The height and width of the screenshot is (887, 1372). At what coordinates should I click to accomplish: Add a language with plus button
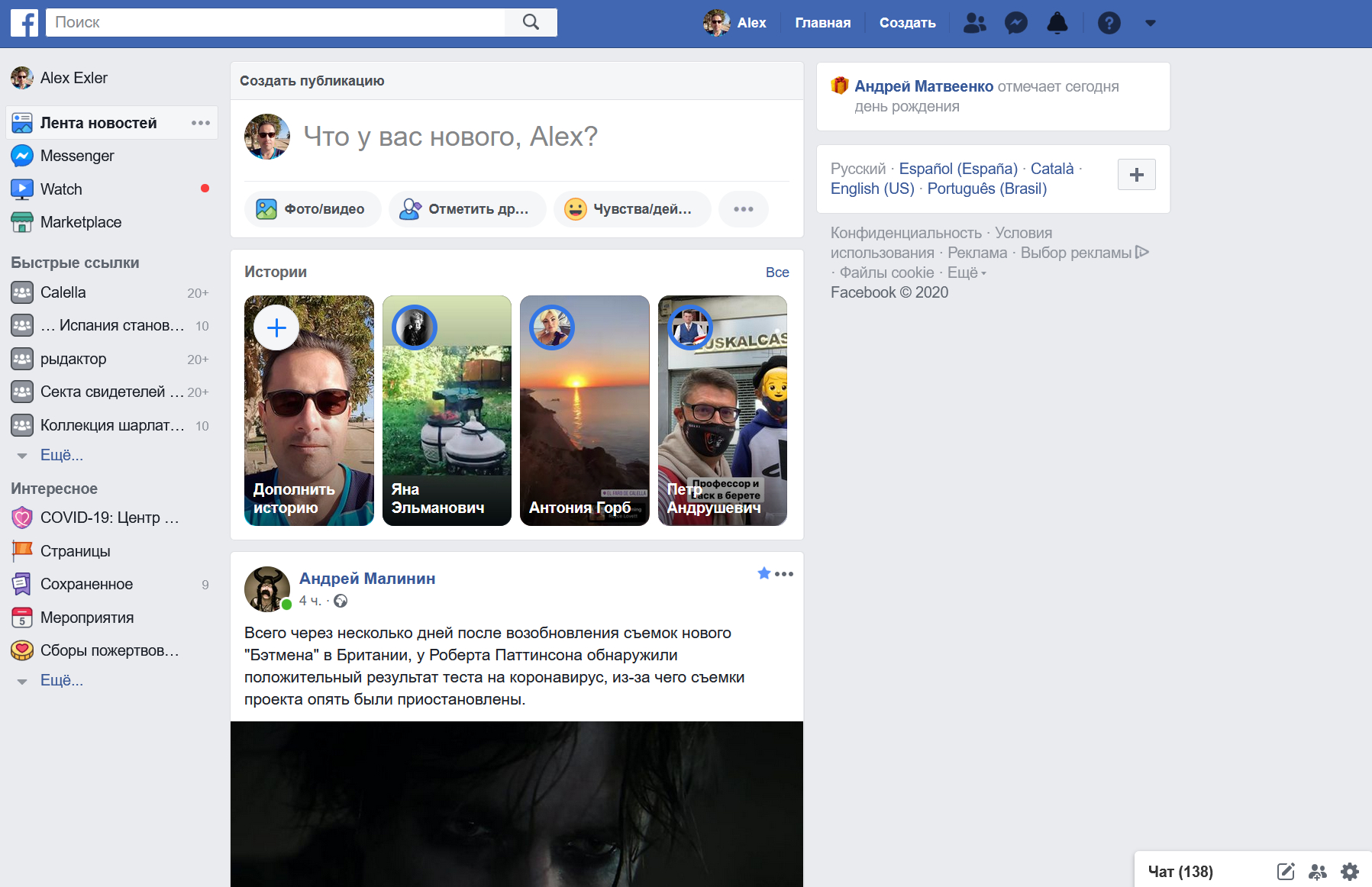(x=1136, y=175)
